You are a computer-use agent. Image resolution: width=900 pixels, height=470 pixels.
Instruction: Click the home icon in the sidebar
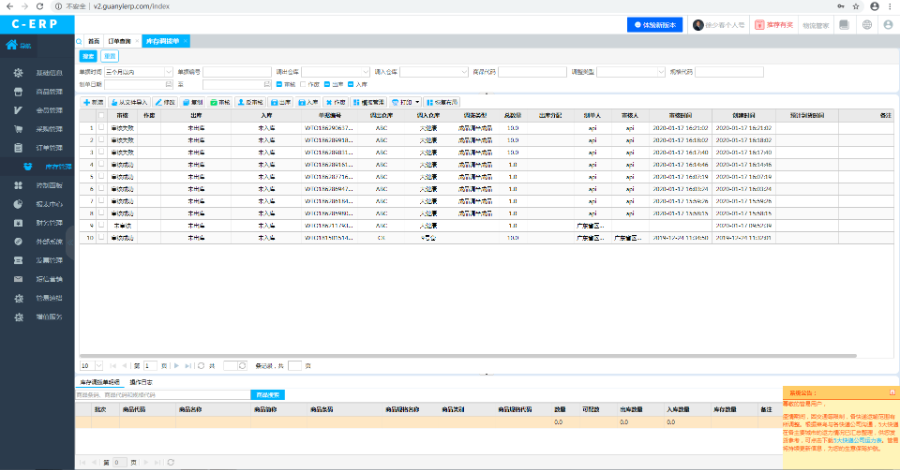click(x=12, y=44)
